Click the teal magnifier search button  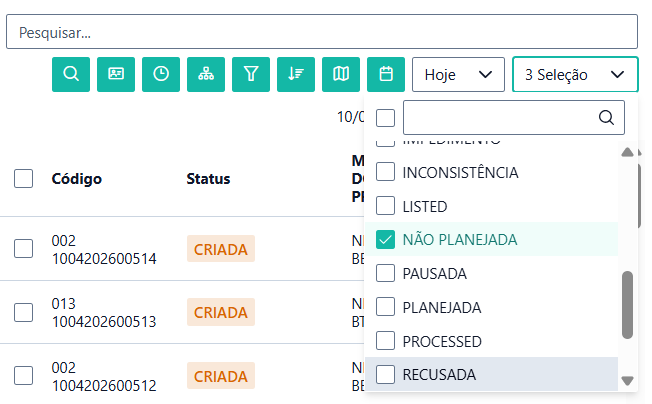(71, 74)
